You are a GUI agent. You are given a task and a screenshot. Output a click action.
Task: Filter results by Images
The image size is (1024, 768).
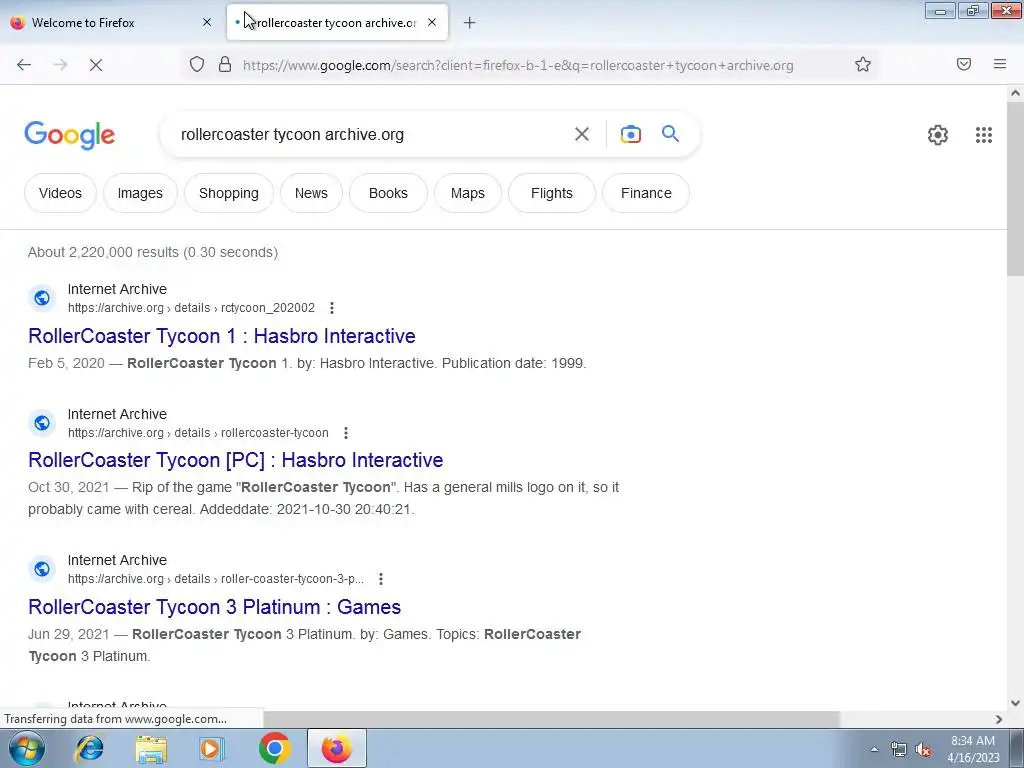pos(140,193)
